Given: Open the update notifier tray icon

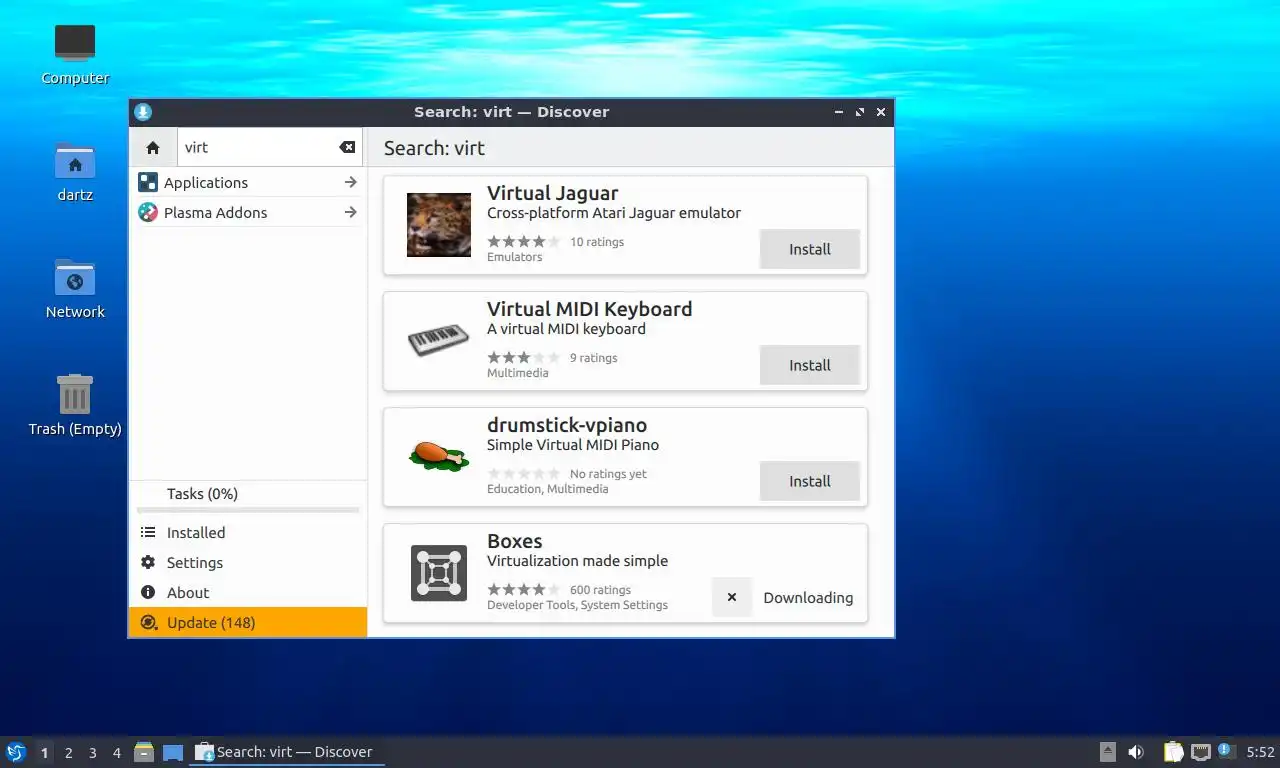Looking at the screenshot, I should pyautogui.click(x=1226, y=751).
